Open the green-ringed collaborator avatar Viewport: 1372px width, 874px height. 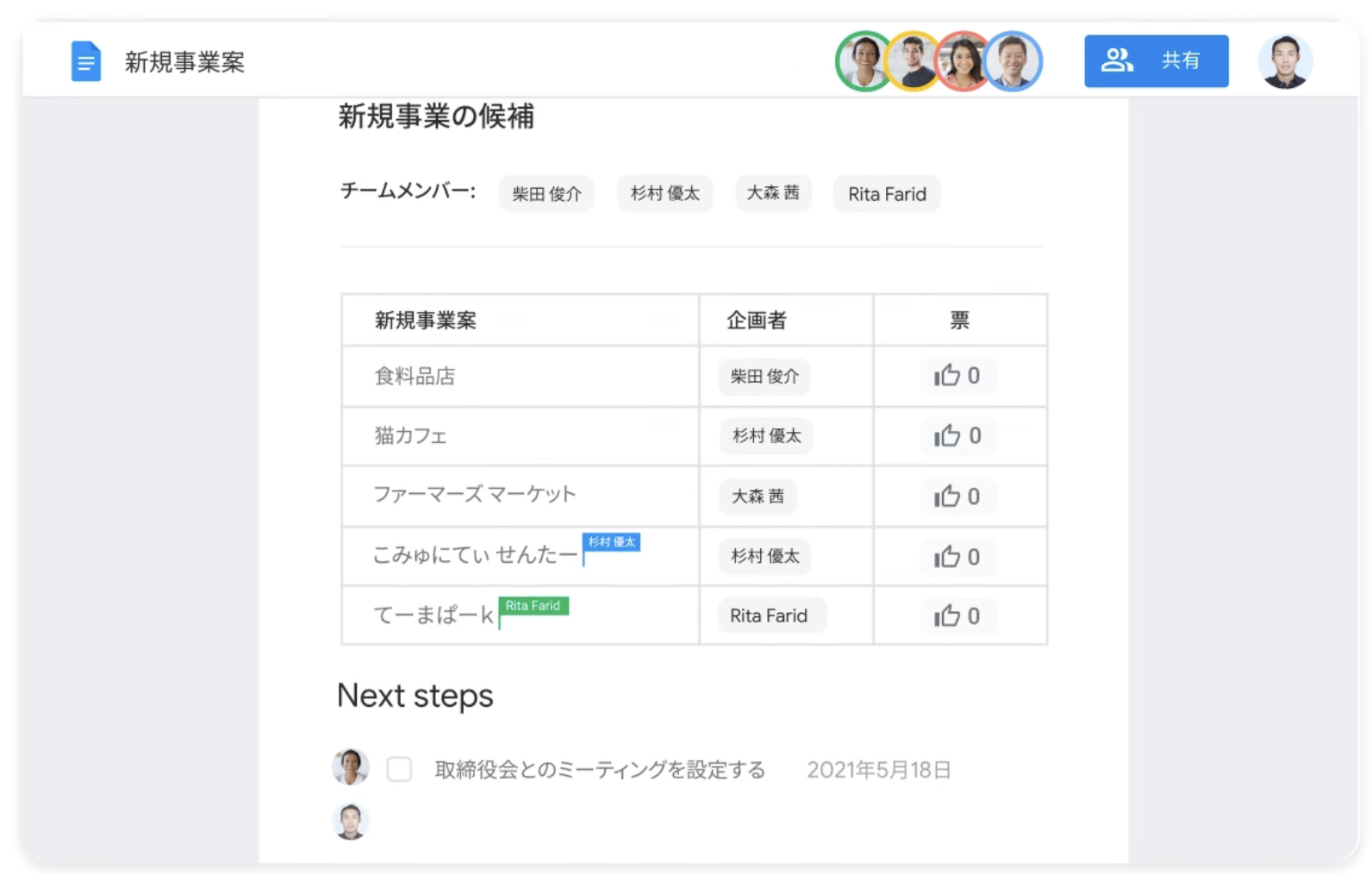863,61
